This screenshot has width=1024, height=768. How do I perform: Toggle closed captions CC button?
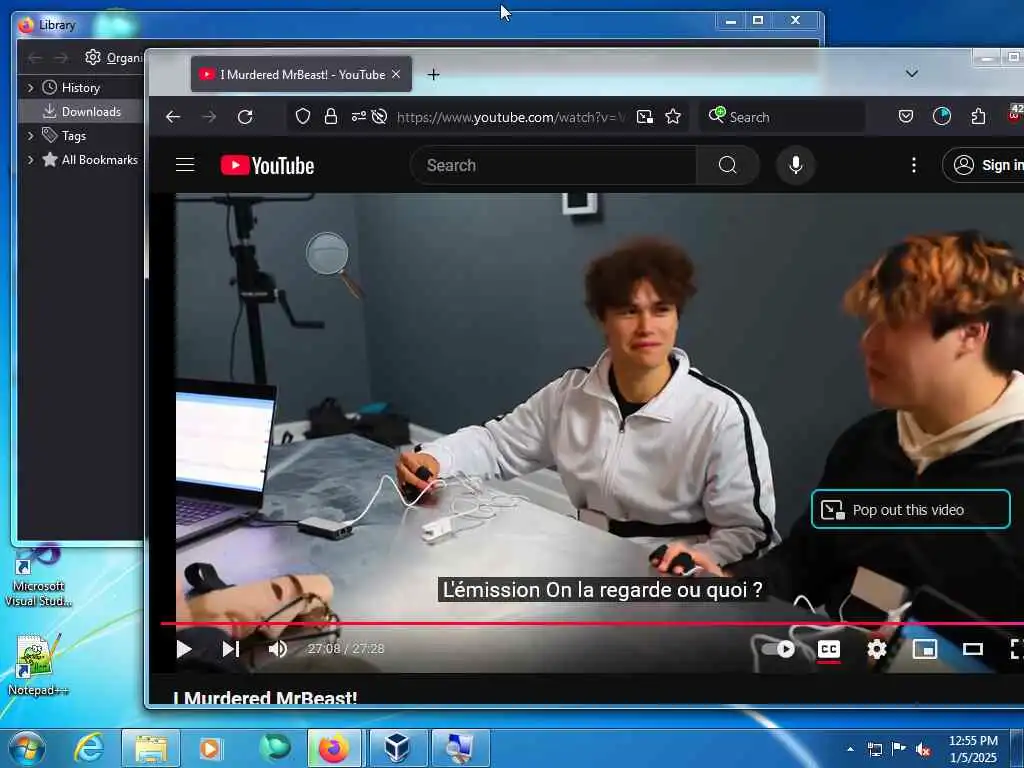tap(829, 649)
